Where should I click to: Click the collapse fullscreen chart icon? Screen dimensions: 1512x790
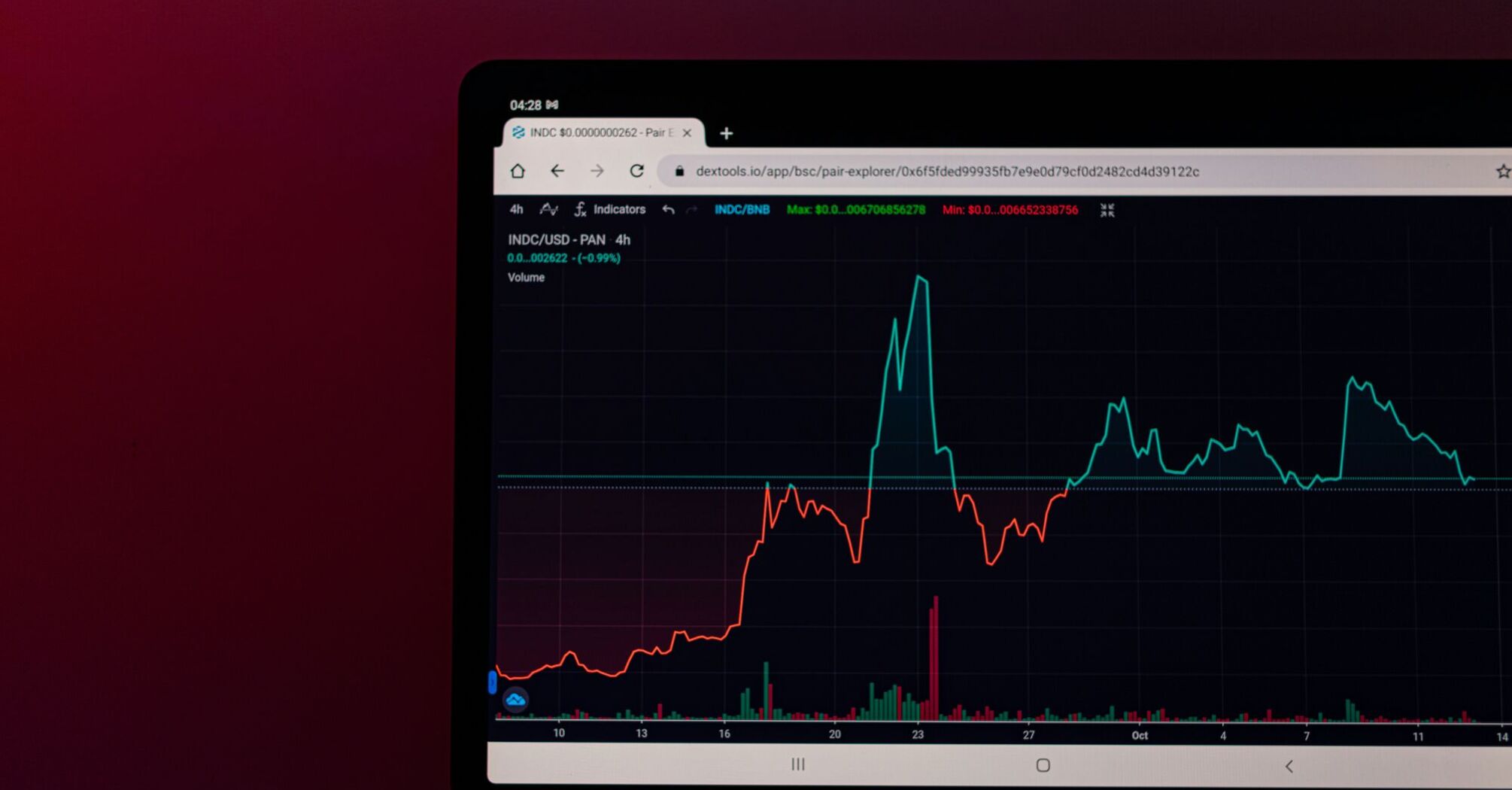click(x=1107, y=210)
